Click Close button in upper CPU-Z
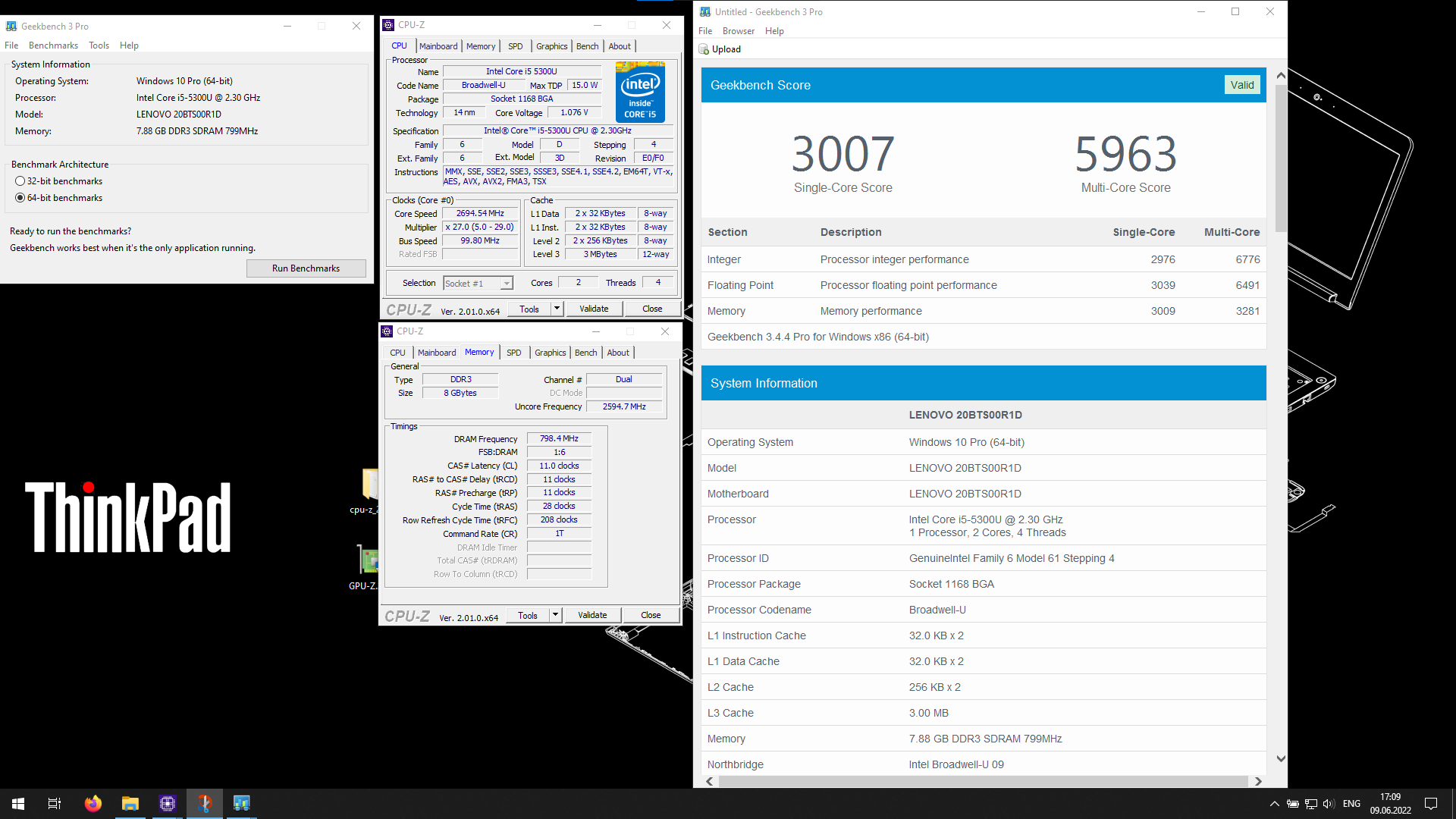Screen dimensions: 1456x819 click(x=652, y=309)
